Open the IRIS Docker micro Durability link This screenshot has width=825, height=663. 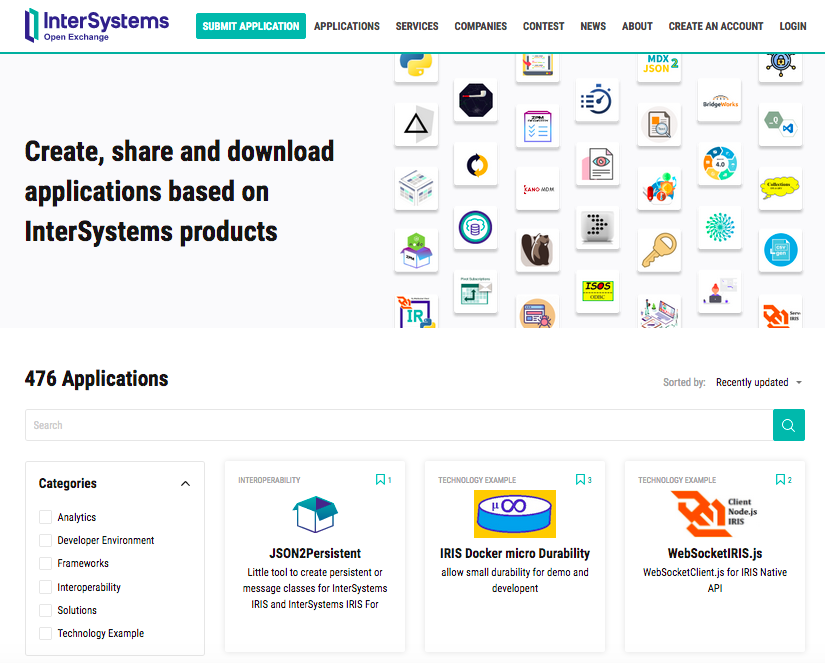(514, 553)
